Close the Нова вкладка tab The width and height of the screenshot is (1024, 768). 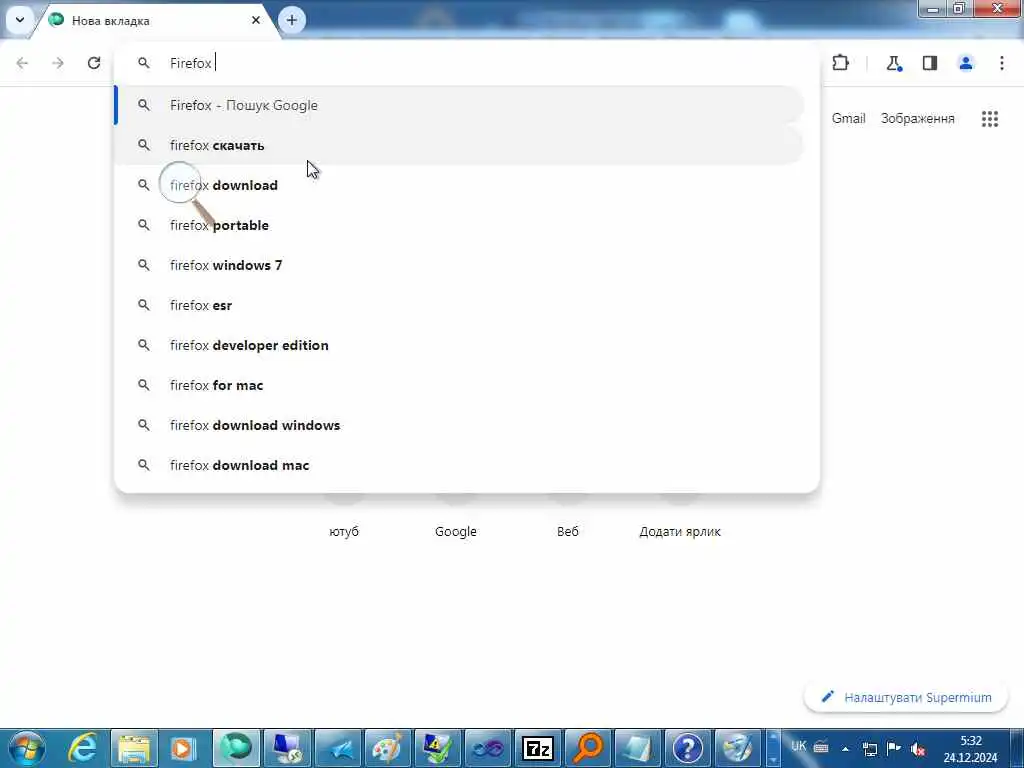[x=256, y=20]
